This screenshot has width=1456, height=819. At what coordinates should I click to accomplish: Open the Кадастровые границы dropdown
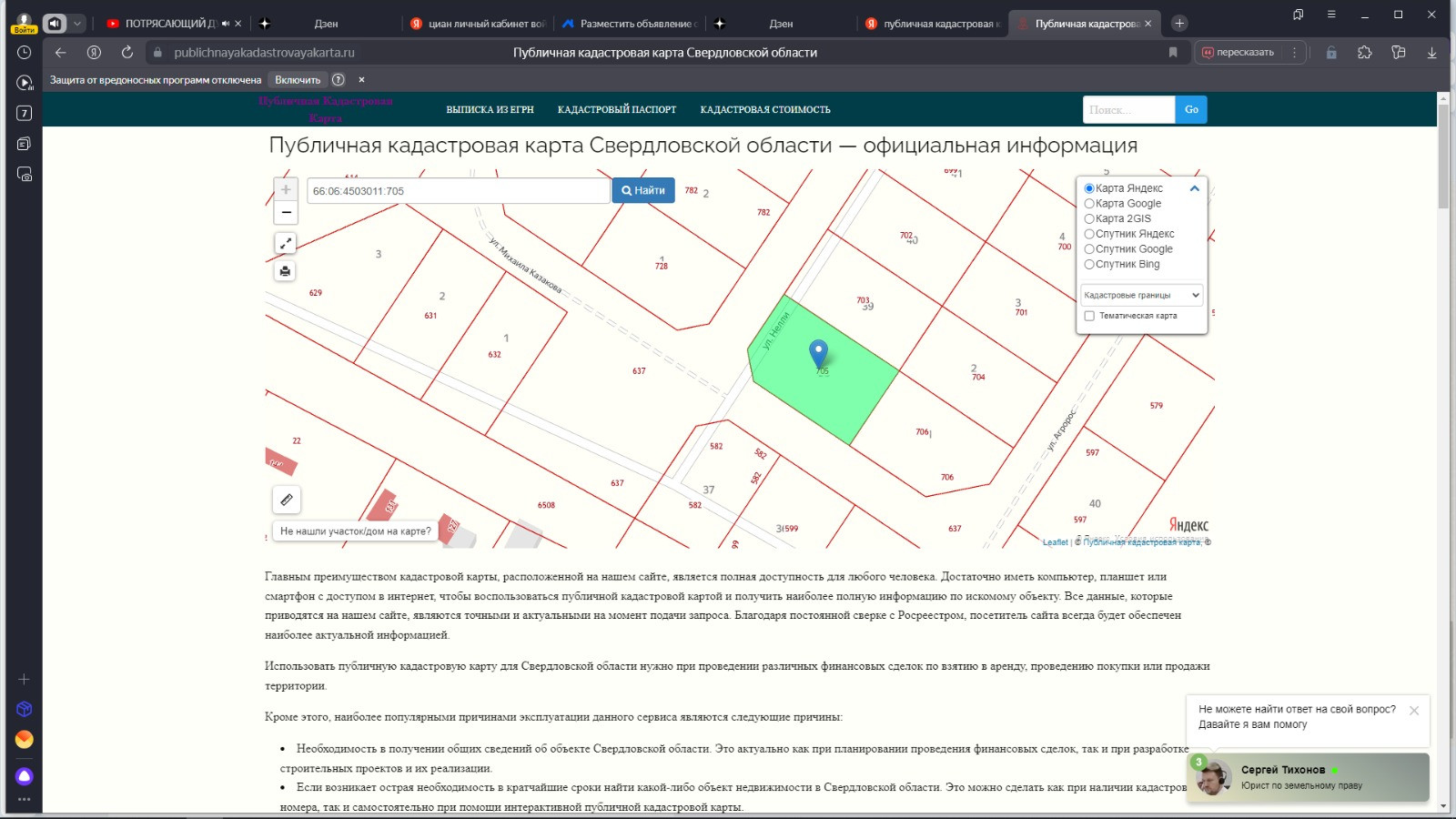tap(1142, 295)
